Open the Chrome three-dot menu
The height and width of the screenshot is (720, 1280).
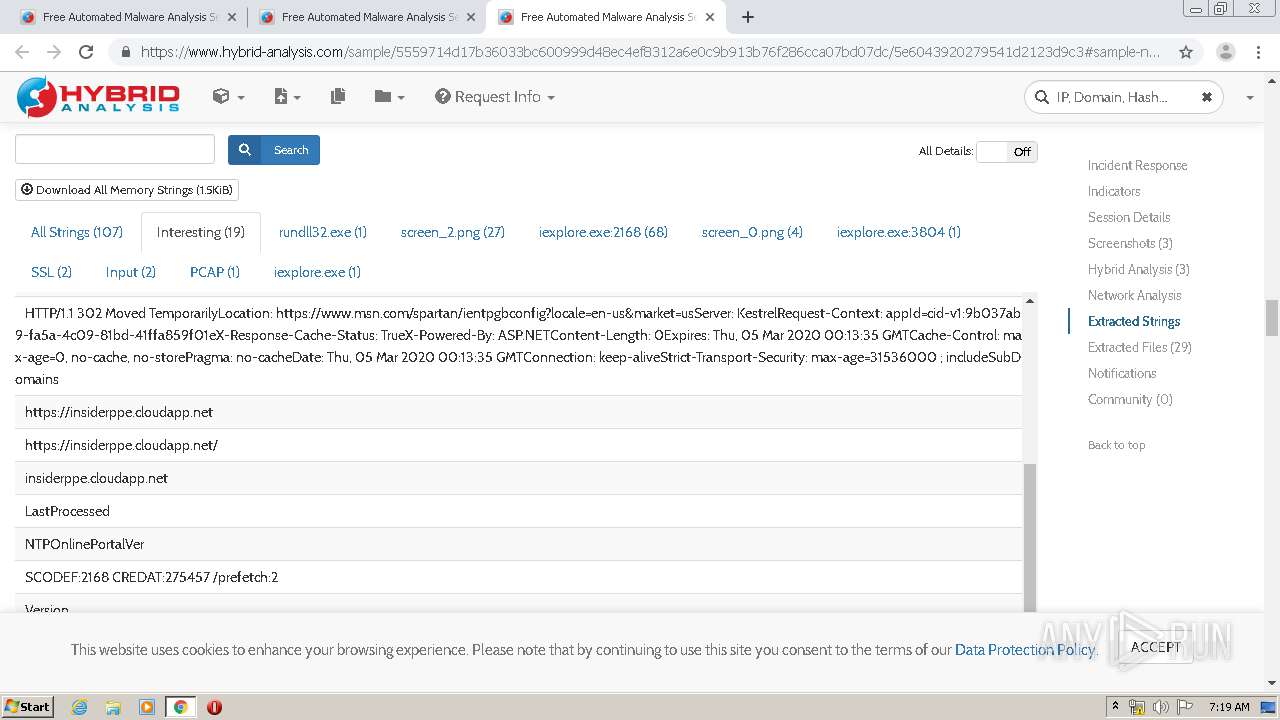[1258, 52]
